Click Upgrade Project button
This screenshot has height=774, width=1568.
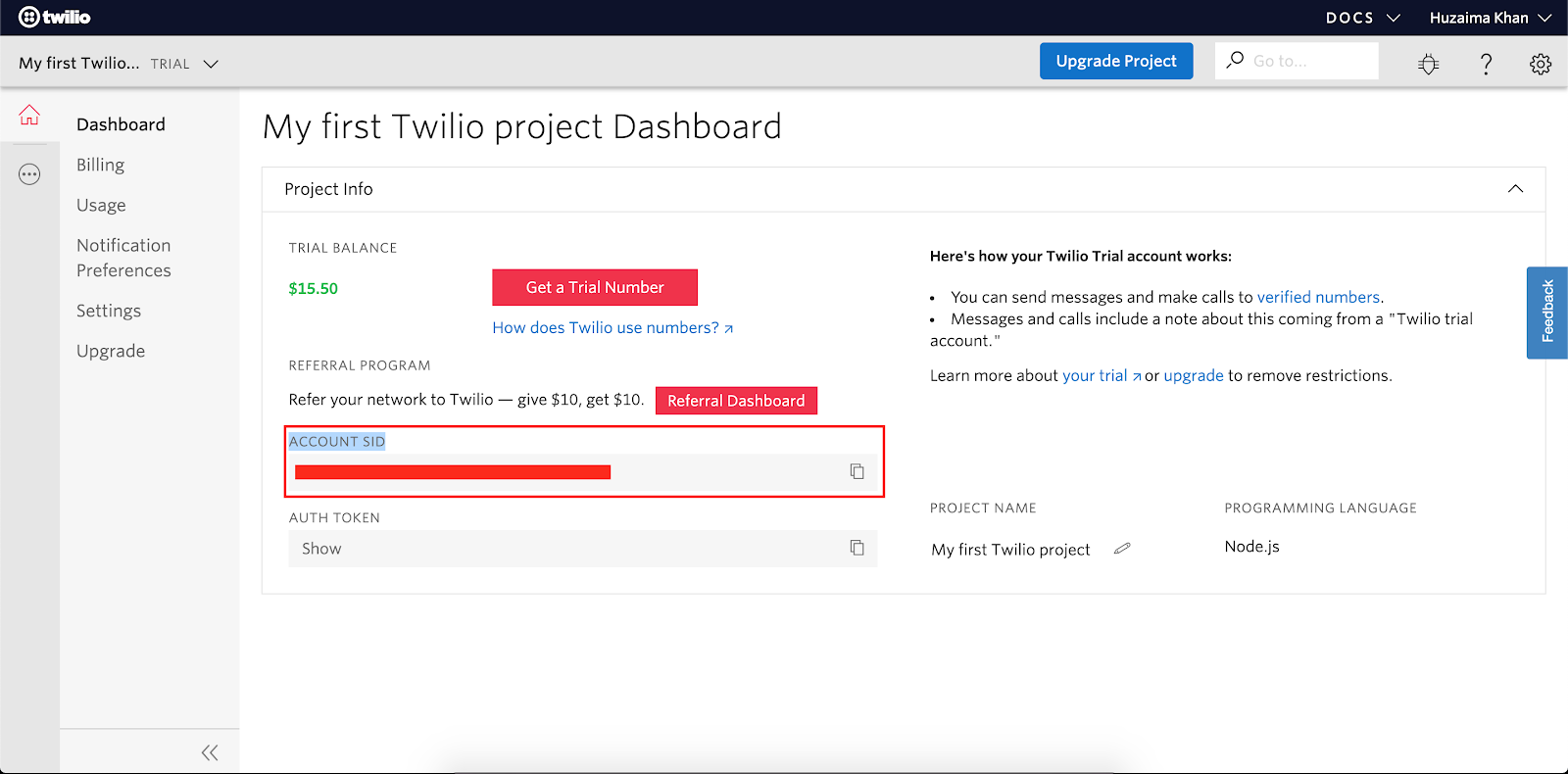(1116, 61)
